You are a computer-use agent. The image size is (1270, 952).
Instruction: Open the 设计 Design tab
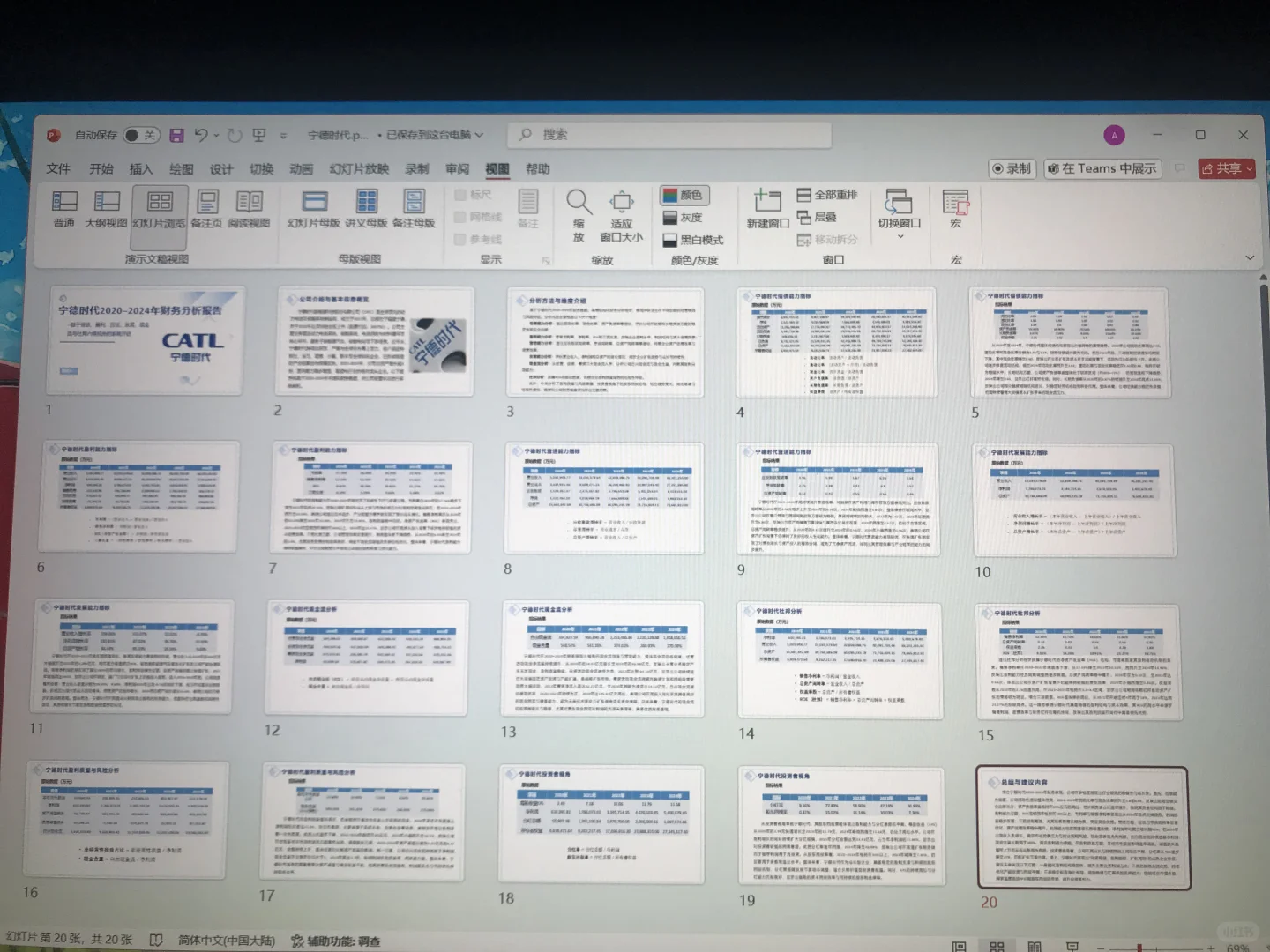[221, 169]
